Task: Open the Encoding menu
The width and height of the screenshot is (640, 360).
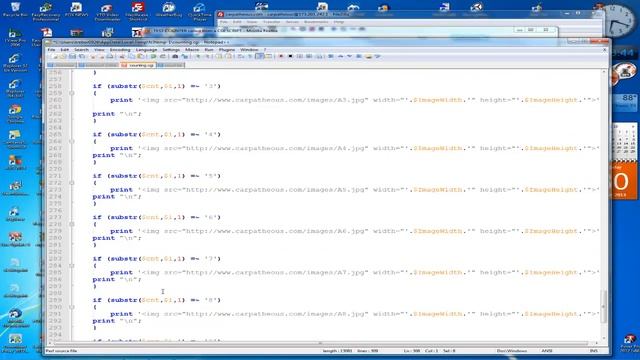Action: pyautogui.click(x=120, y=49)
